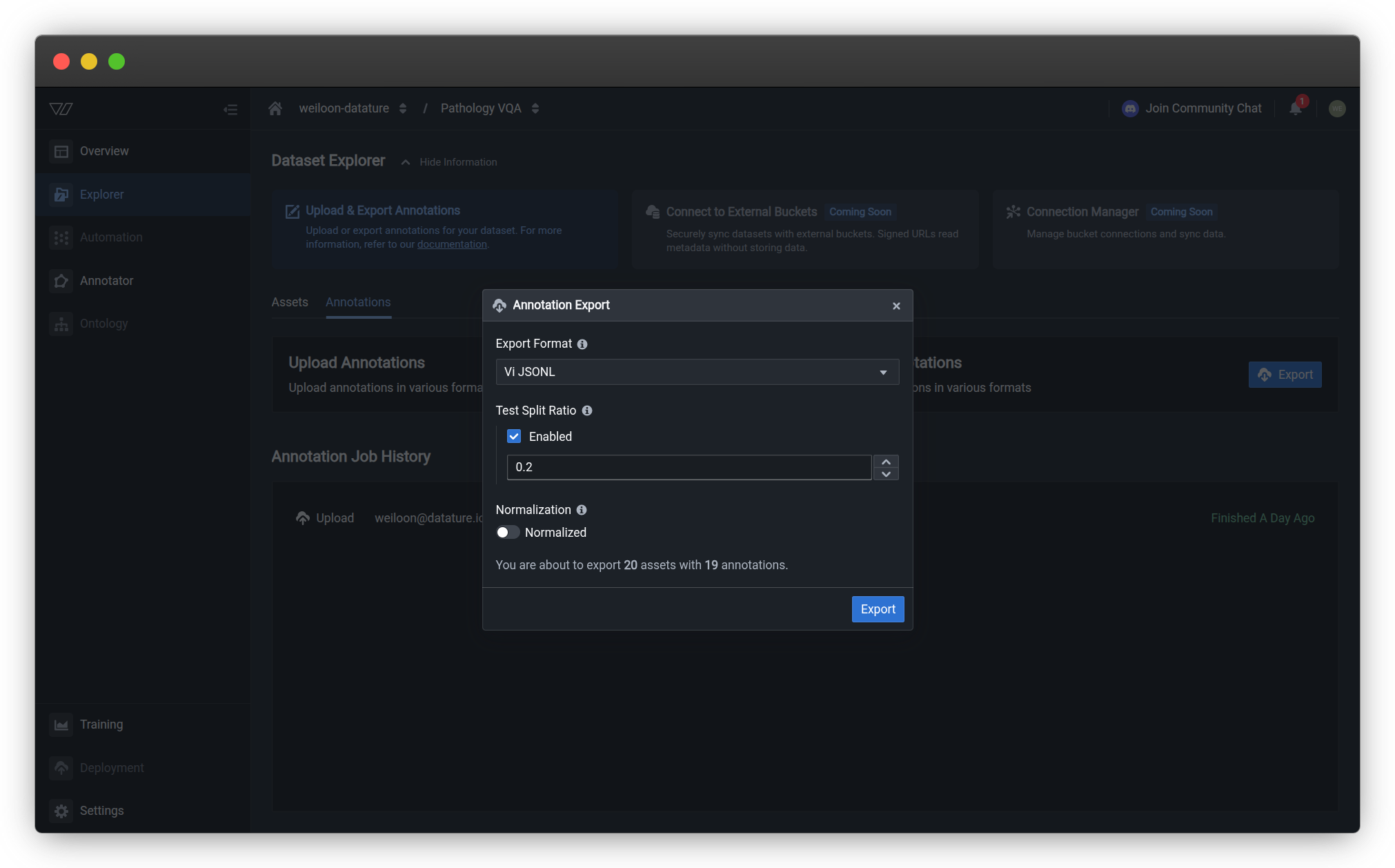Screen dimensions: 1395x868
Task: Switch to the Annotations tab
Action: pyautogui.click(x=357, y=302)
